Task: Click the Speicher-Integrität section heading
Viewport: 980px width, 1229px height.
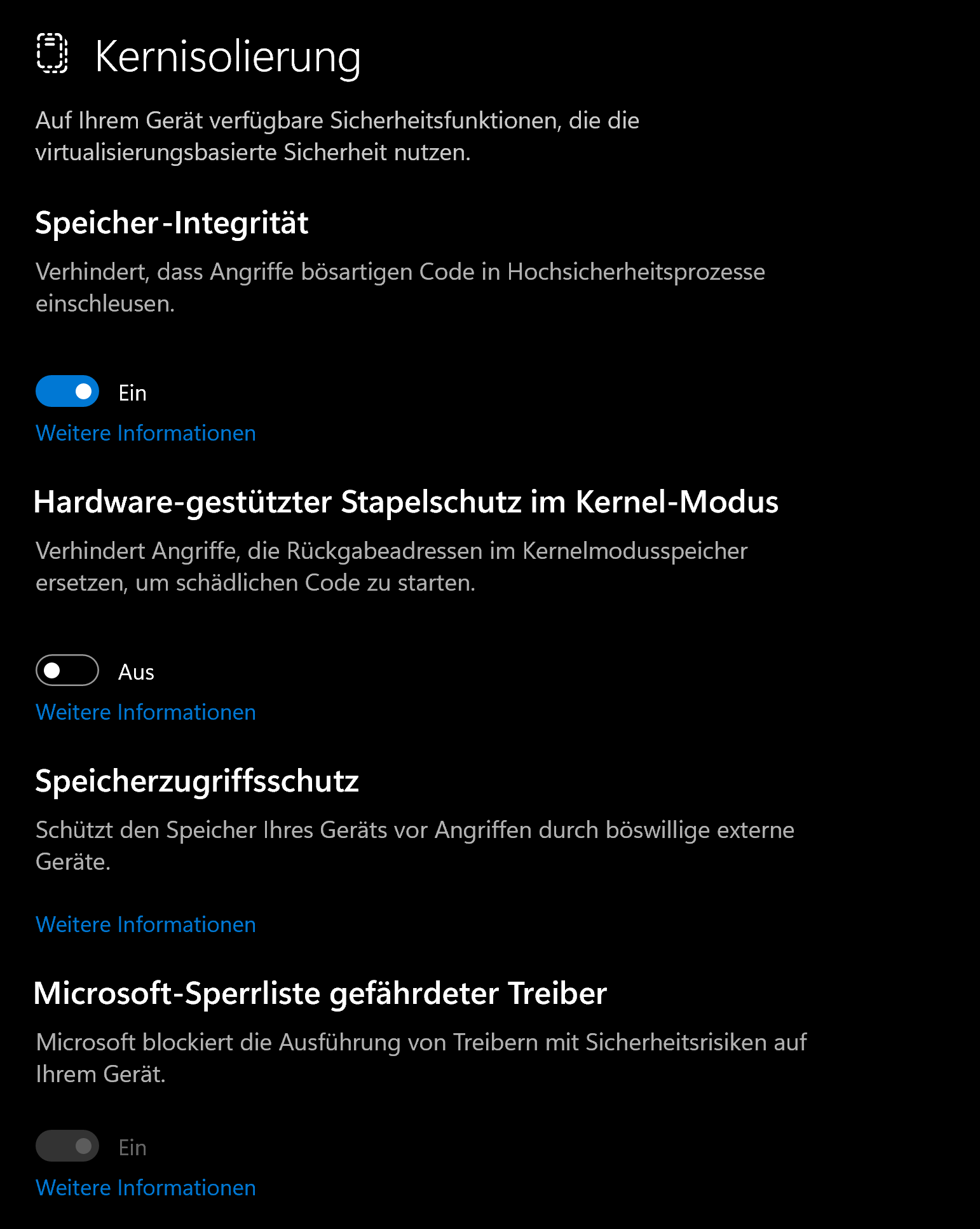Action: (x=172, y=223)
